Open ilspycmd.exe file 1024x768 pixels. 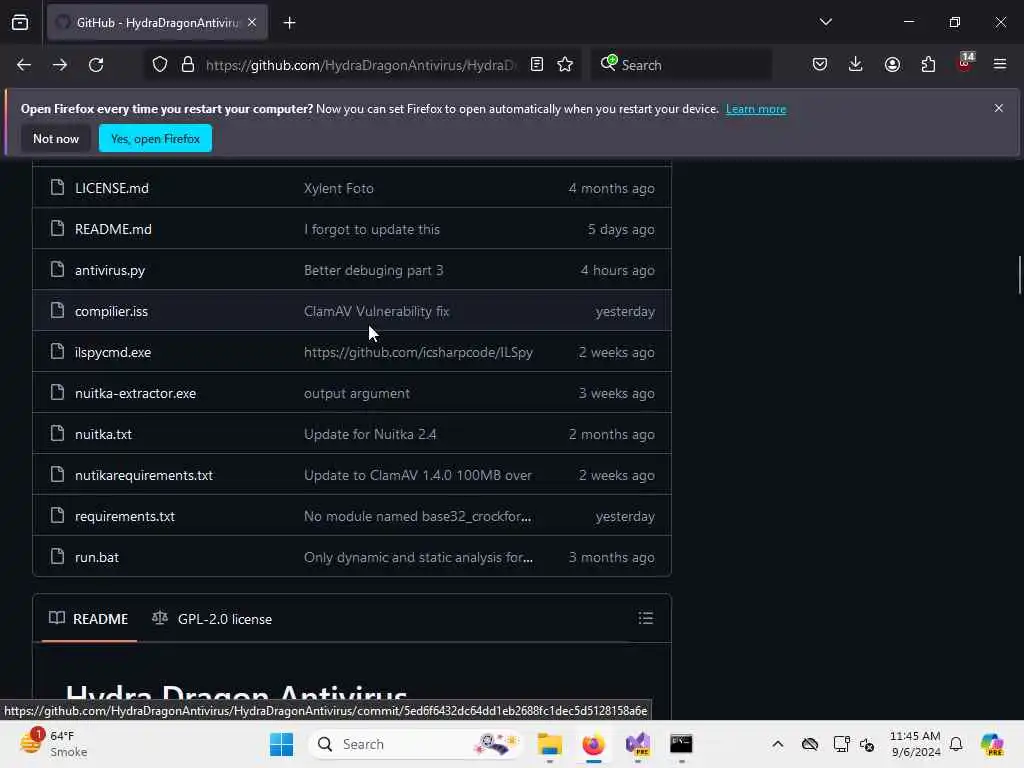(x=113, y=353)
